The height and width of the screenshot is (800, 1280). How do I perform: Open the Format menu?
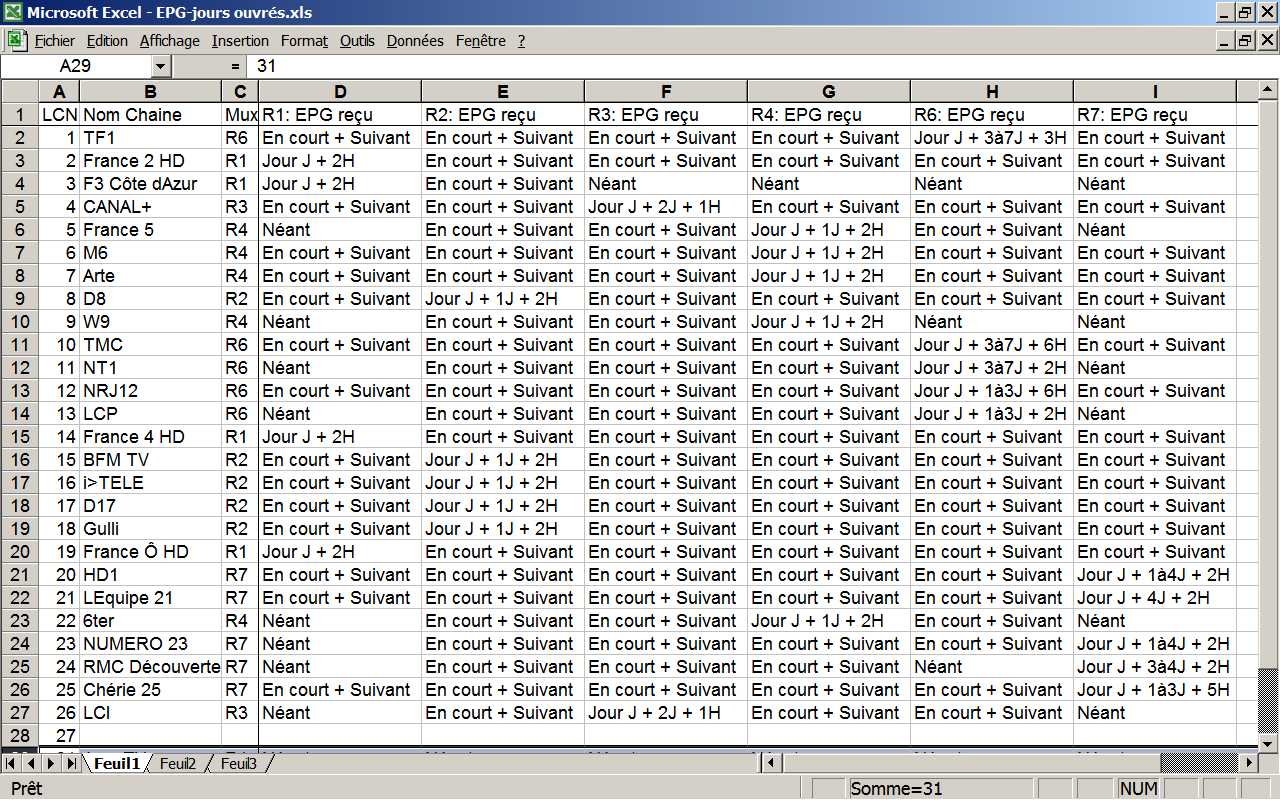click(304, 41)
